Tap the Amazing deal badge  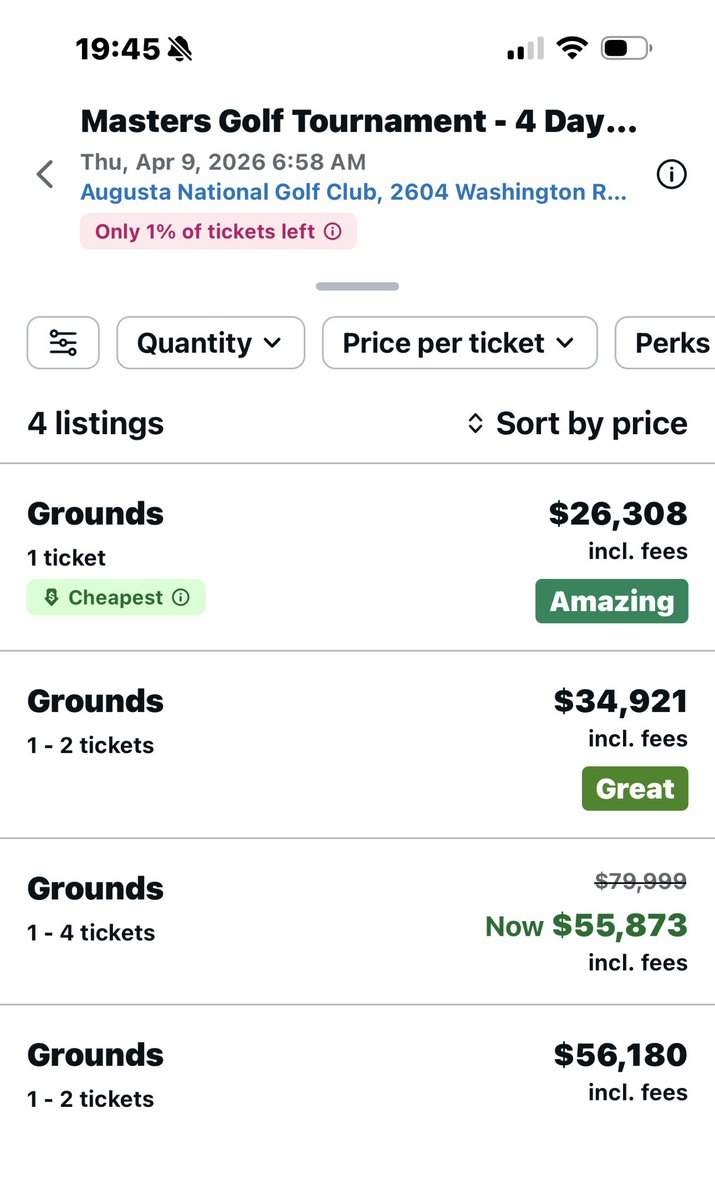pyautogui.click(x=611, y=601)
